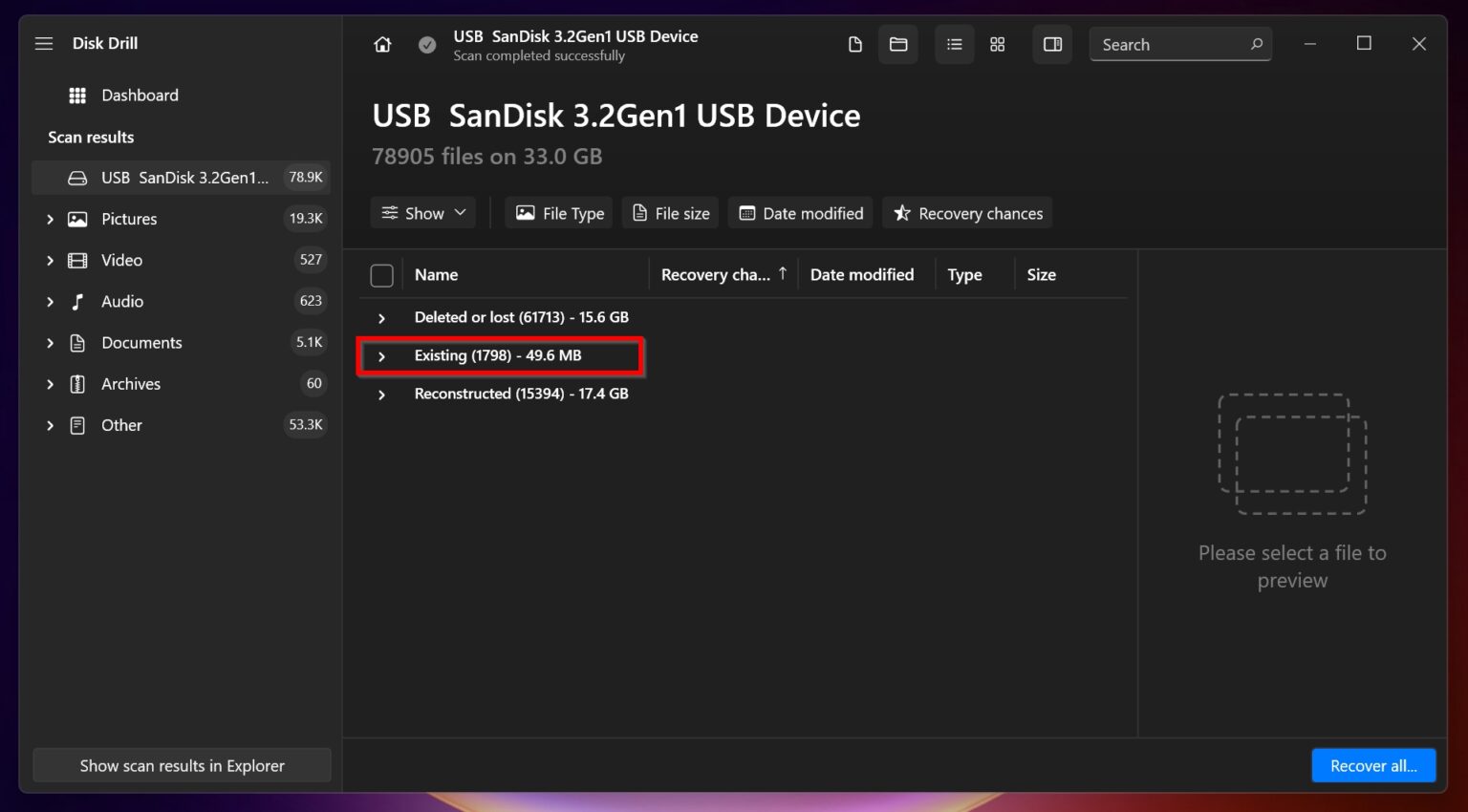
Task: Open the hamburger menu in Disk Drill
Action: [x=43, y=43]
